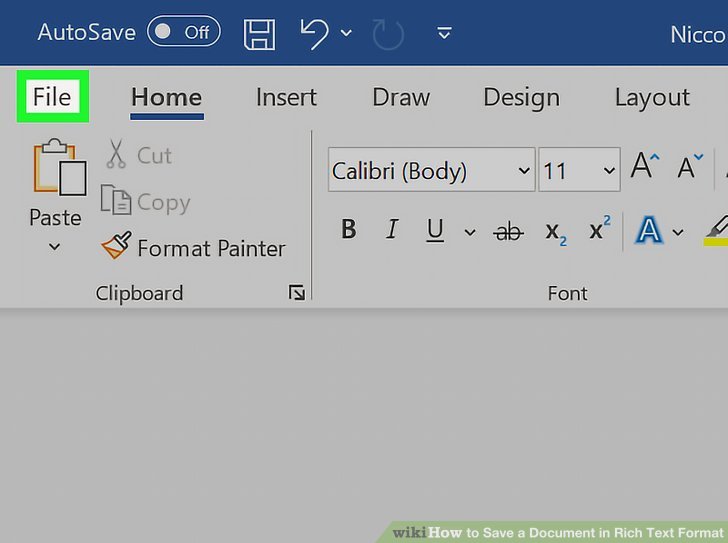The width and height of the screenshot is (728, 543).
Task: Toggle Bold formatting
Action: click(x=349, y=229)
